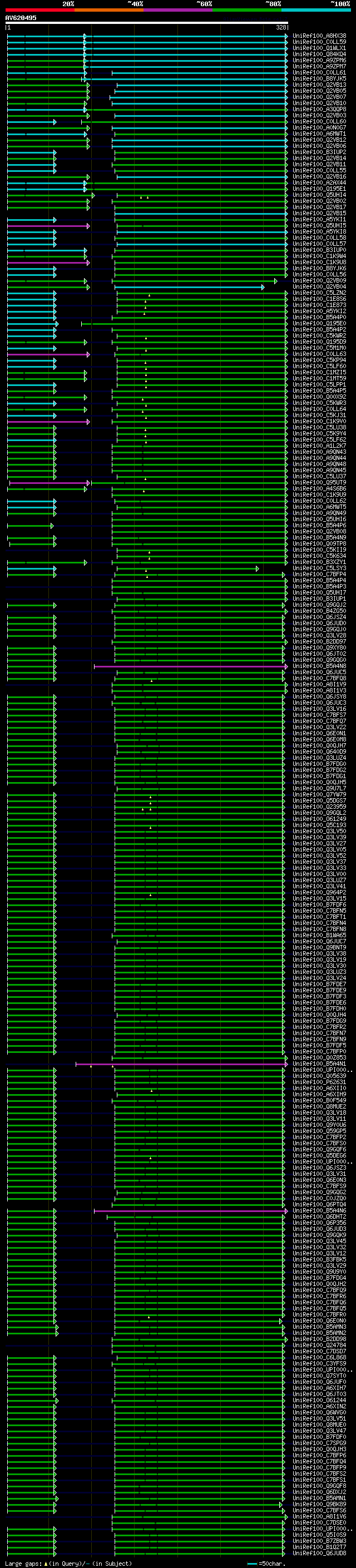Viewport: 356px width, 1568px height.
Task: Select hit label UniRef100_B8YJK6
Action: (x=319, y=269)
